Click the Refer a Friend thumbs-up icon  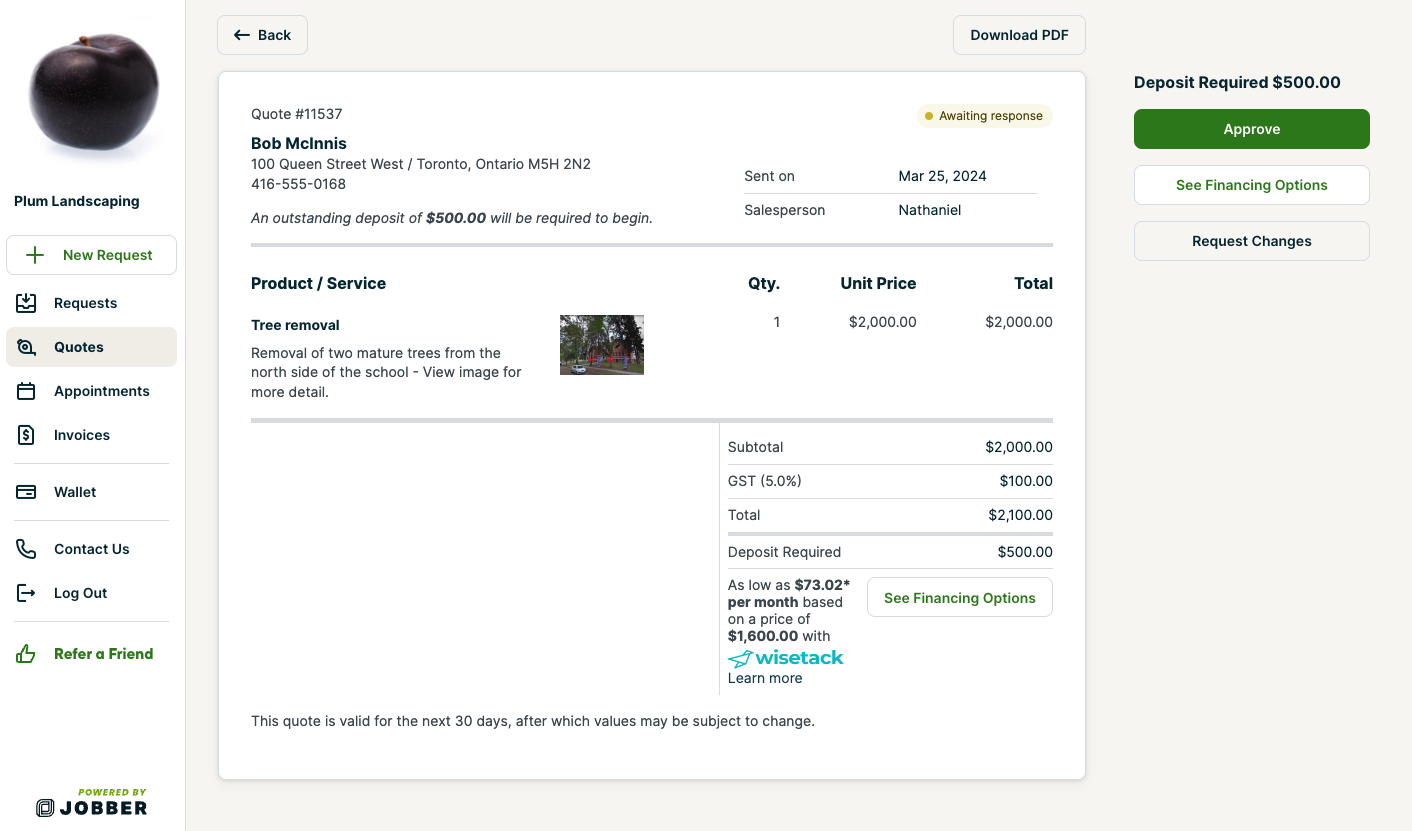click(x=27, y=654)
